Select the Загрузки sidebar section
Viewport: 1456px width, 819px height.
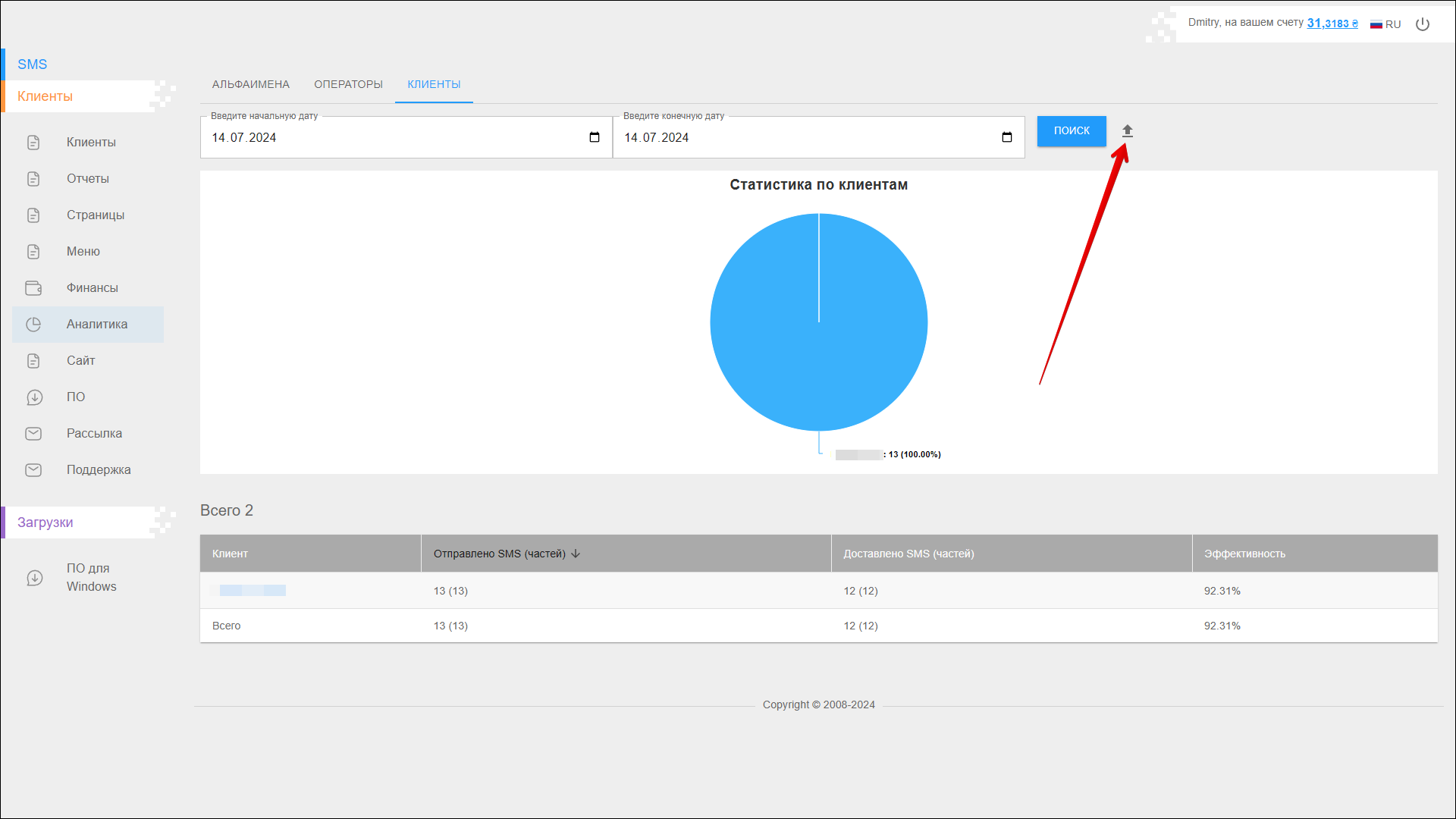[x=45, y=522]
